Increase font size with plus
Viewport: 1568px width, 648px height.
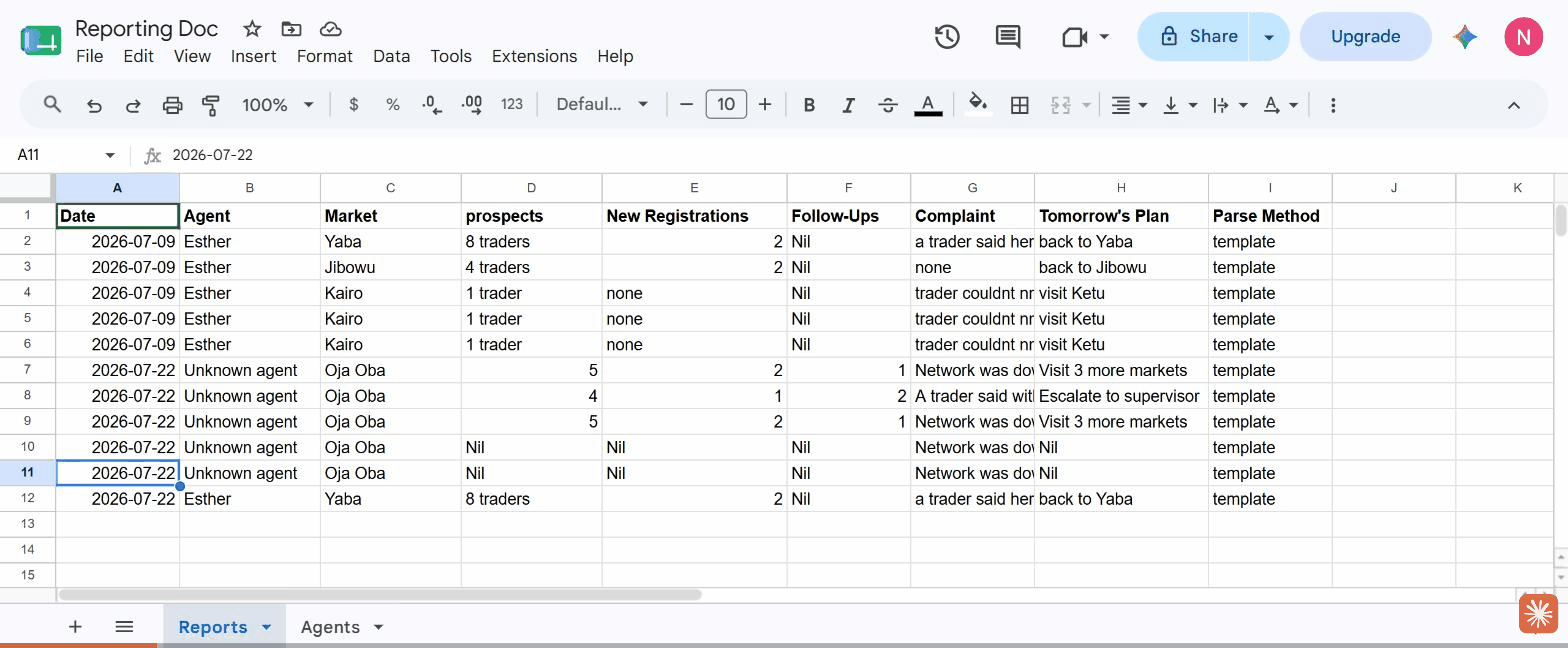765,104
